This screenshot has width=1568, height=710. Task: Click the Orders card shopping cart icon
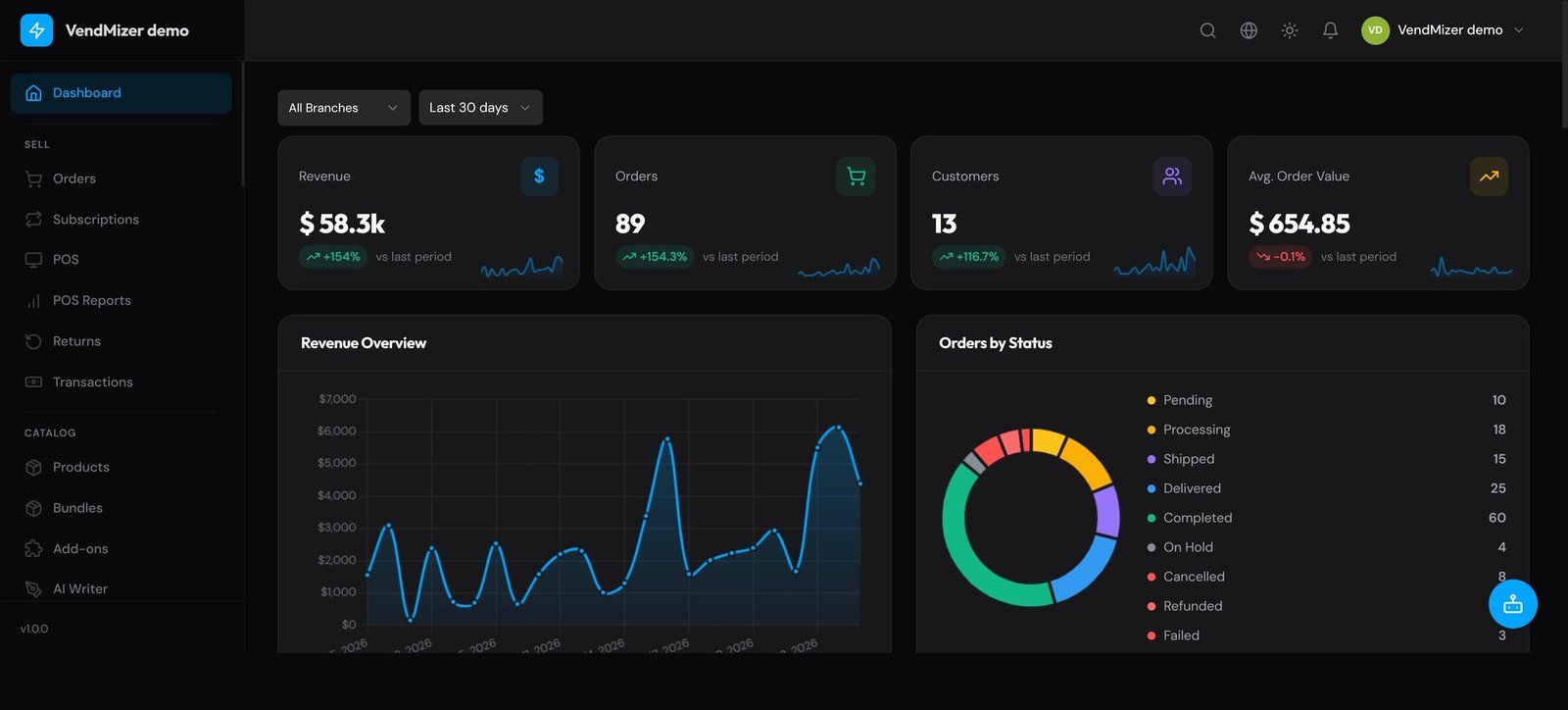tap(856, 177)
